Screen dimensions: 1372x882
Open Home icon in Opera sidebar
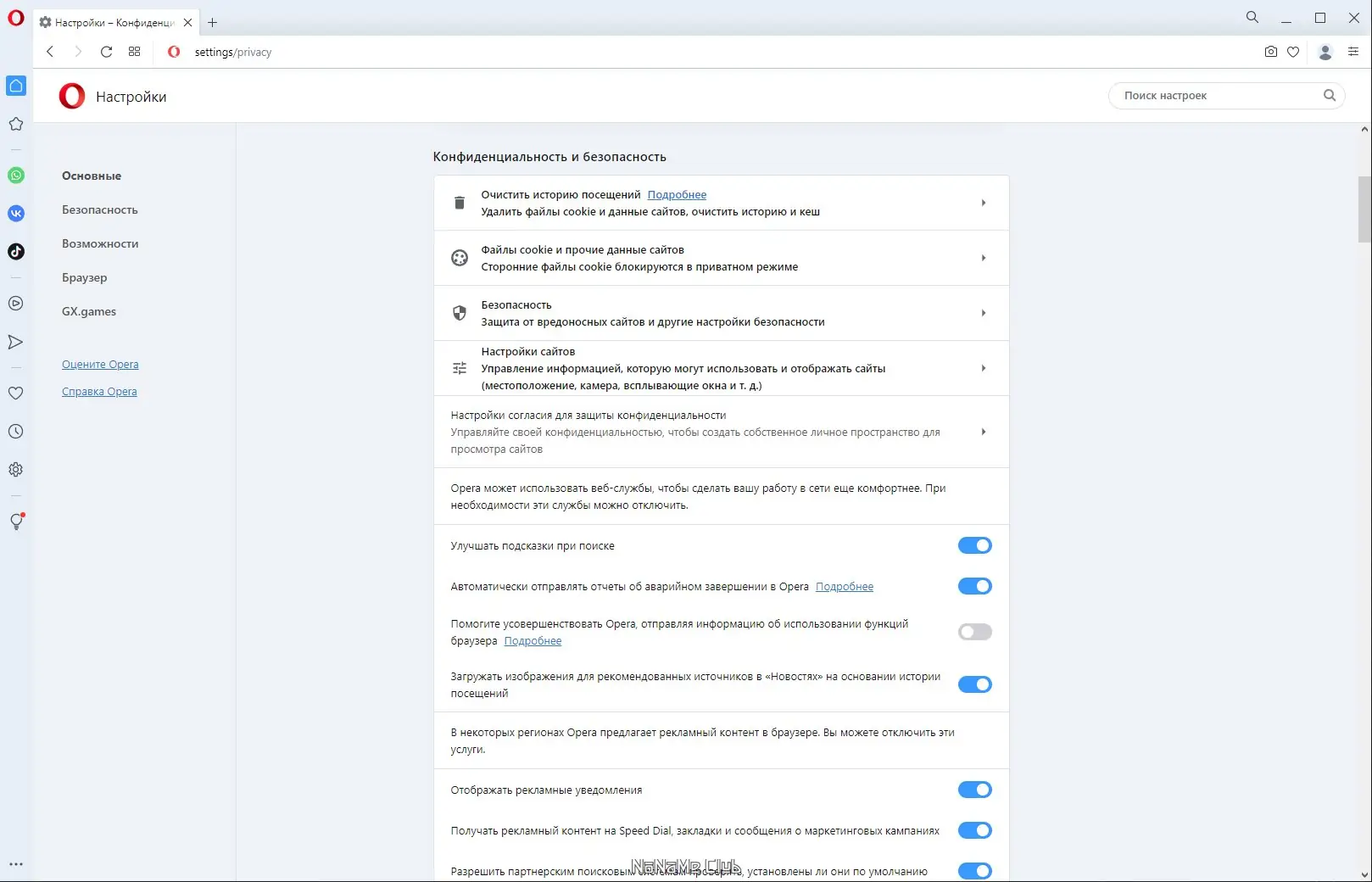coord(16,86)
